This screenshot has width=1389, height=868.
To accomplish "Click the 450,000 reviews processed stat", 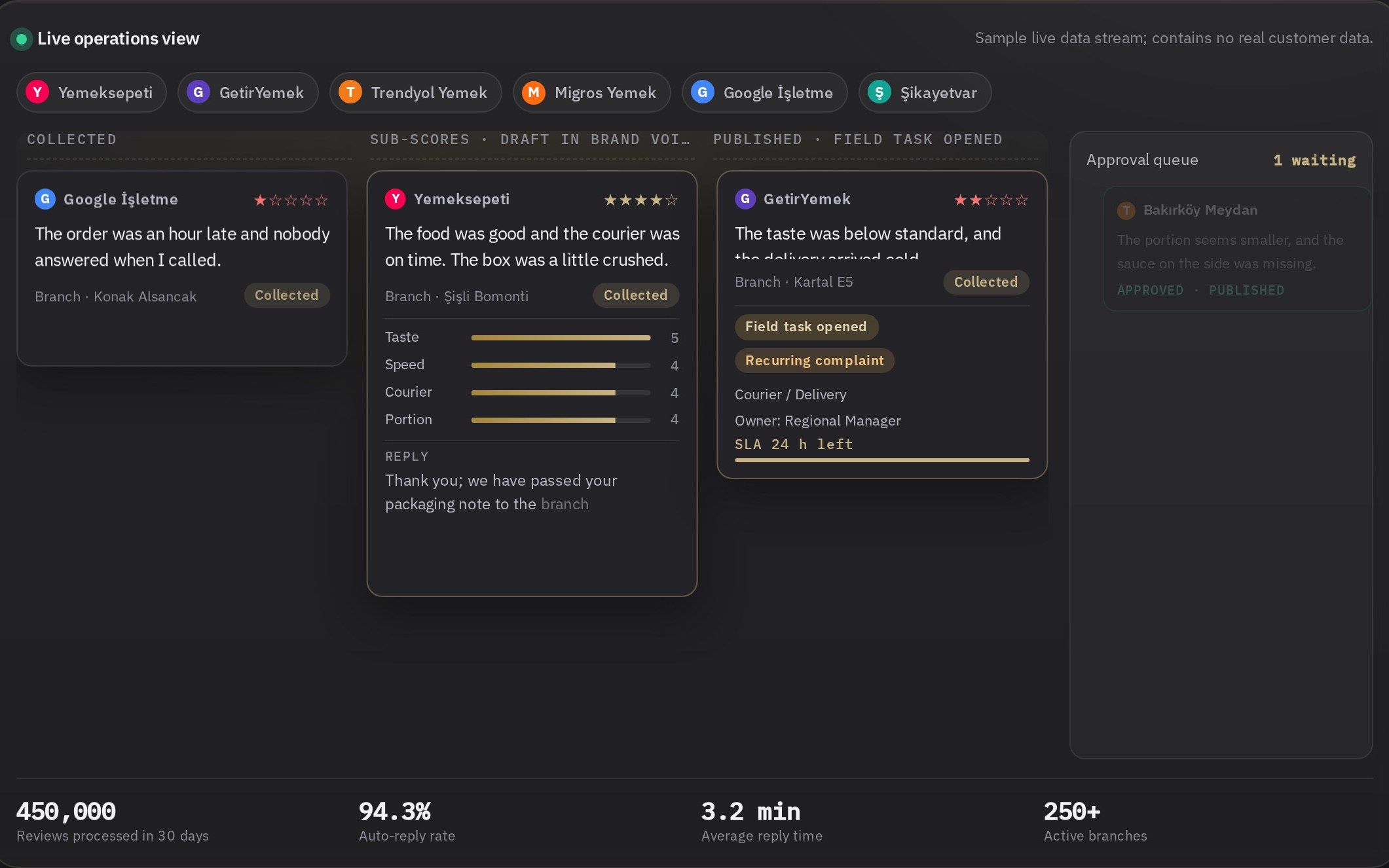I will coord(113,821).
